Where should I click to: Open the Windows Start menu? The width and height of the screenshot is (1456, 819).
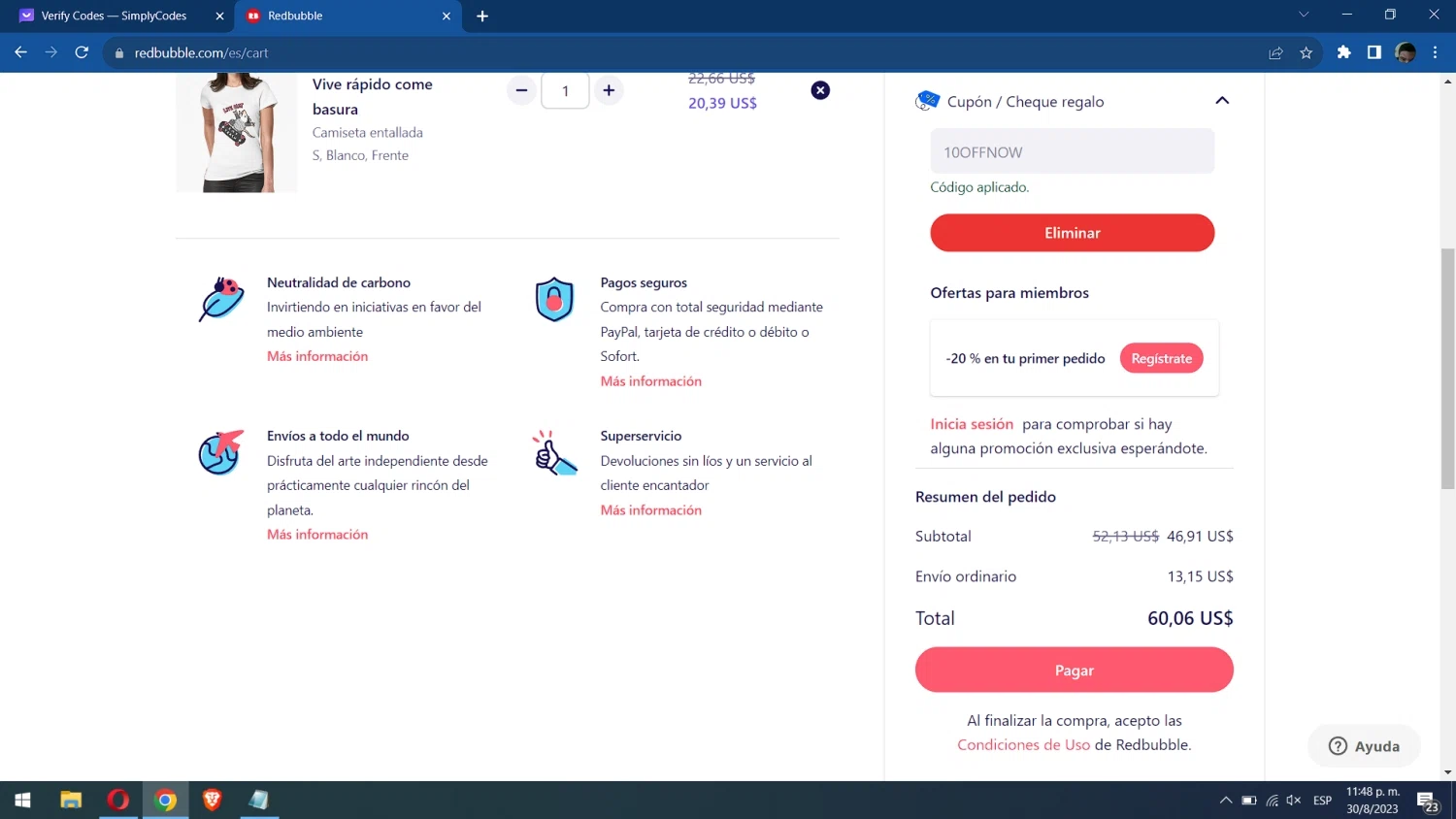[23, 800]
